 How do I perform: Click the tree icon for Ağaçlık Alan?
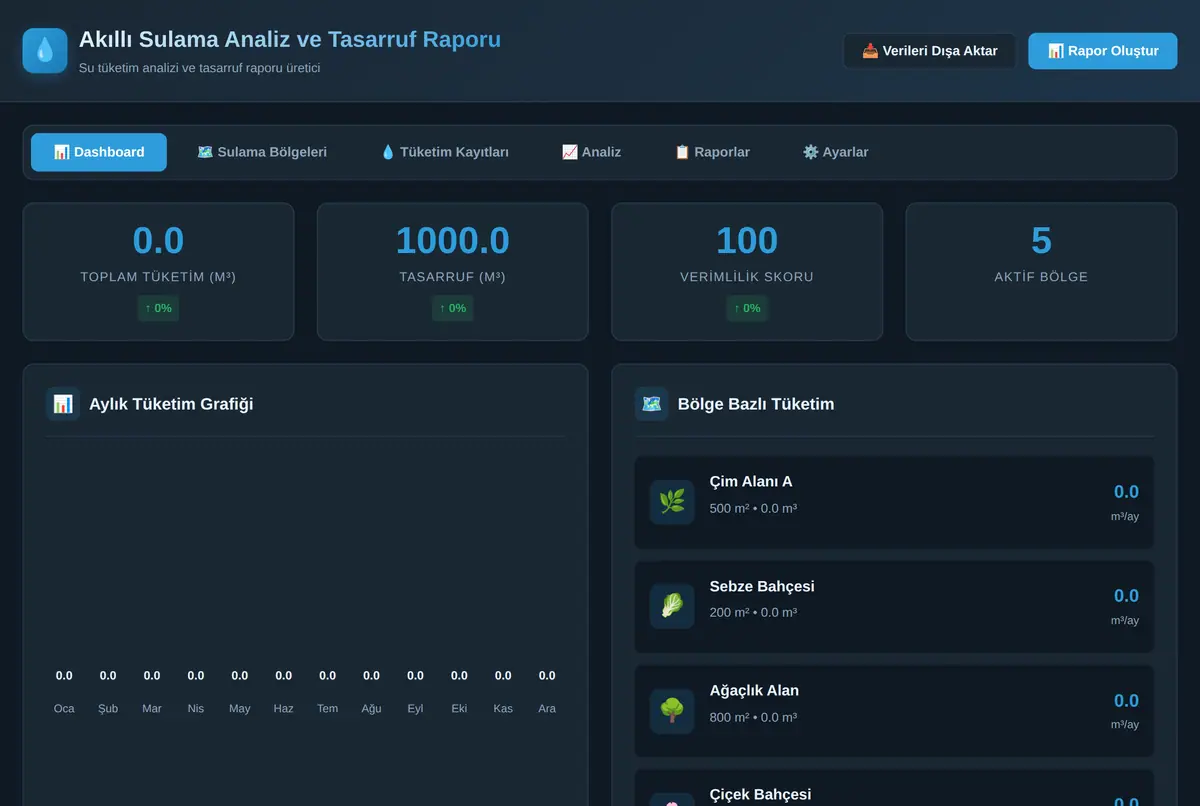click(x=672, y=711)
